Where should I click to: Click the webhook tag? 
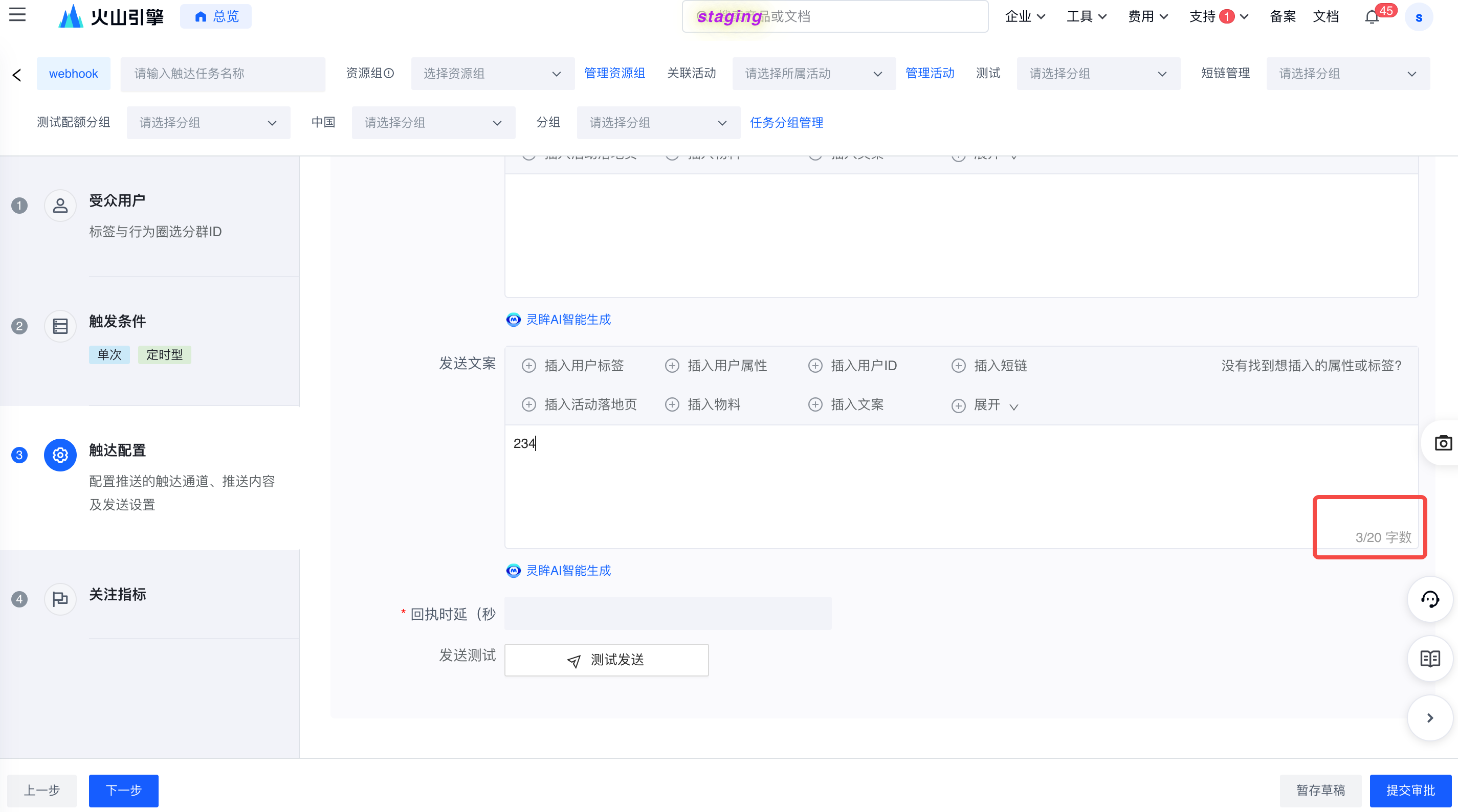coord(74,74)
